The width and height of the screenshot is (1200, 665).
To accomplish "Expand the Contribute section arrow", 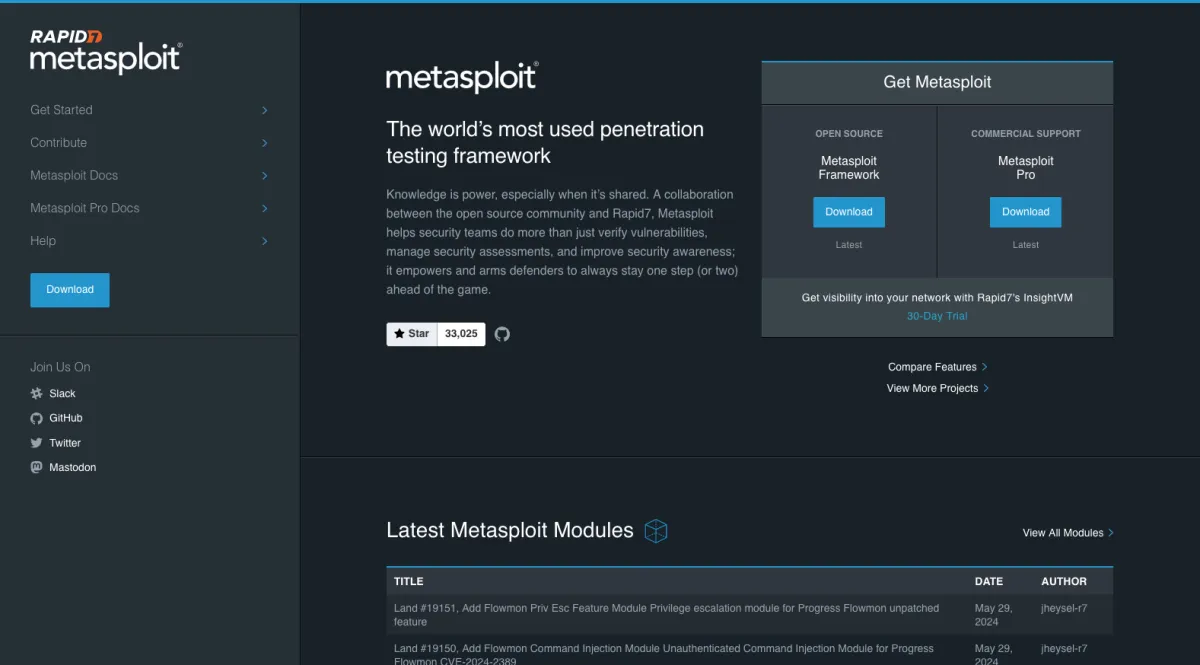I will click(x=265, y=143).
